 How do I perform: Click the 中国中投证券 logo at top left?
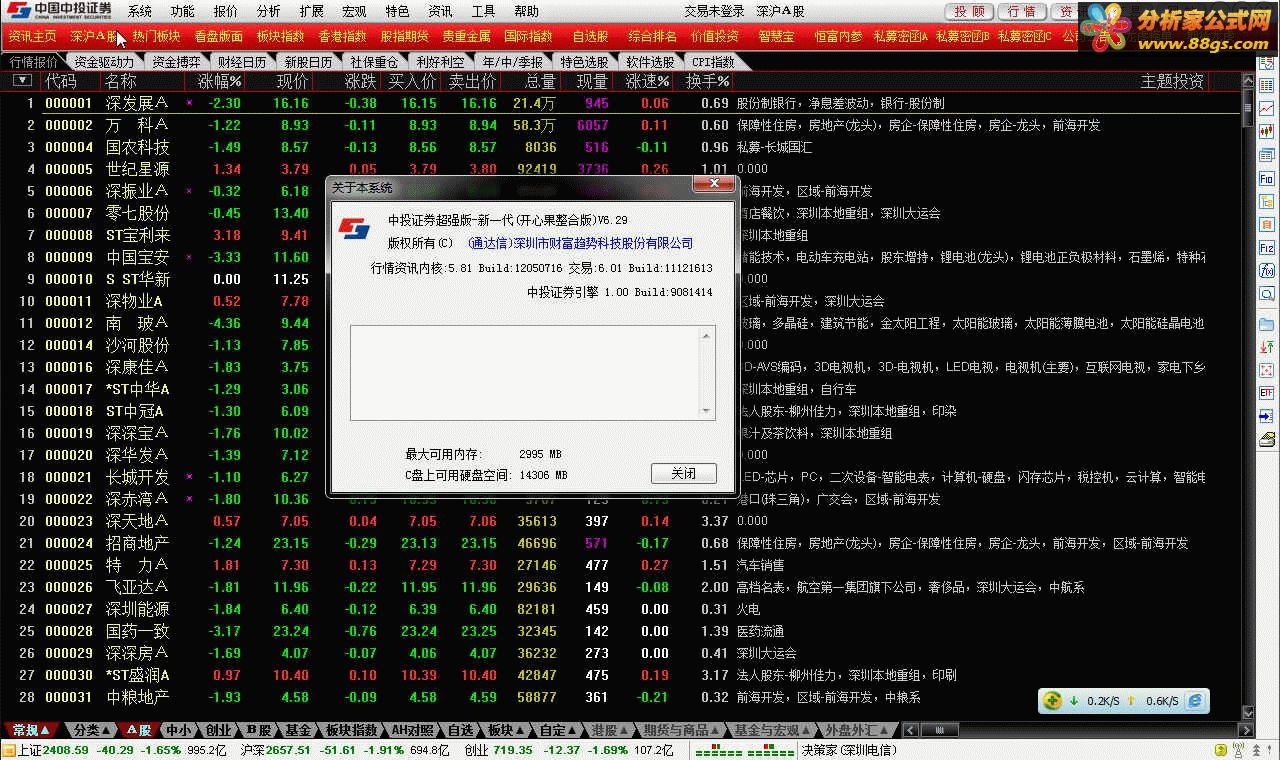pyautogui.click(x=58, y=11)
